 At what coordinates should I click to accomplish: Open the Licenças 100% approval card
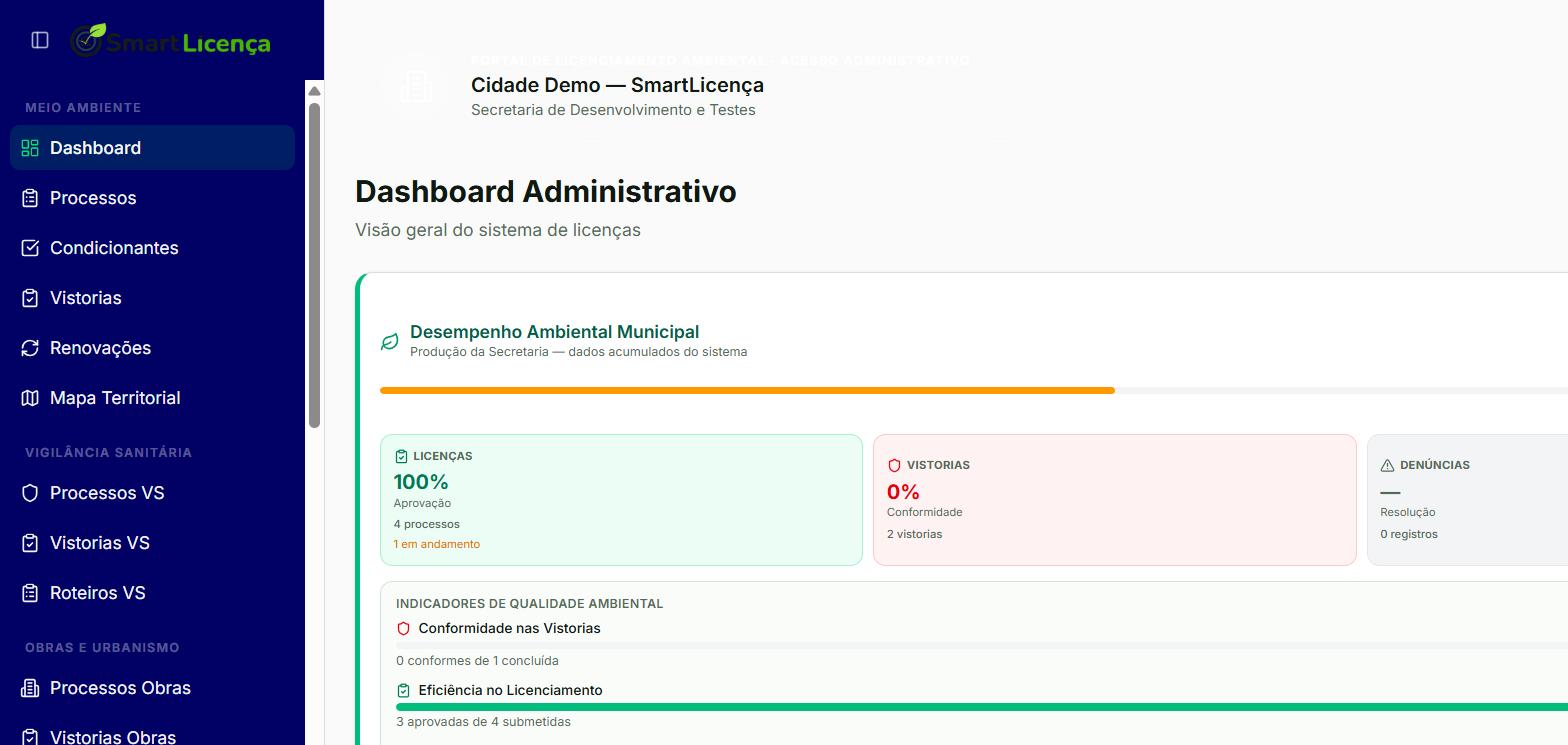coord(621,500)
